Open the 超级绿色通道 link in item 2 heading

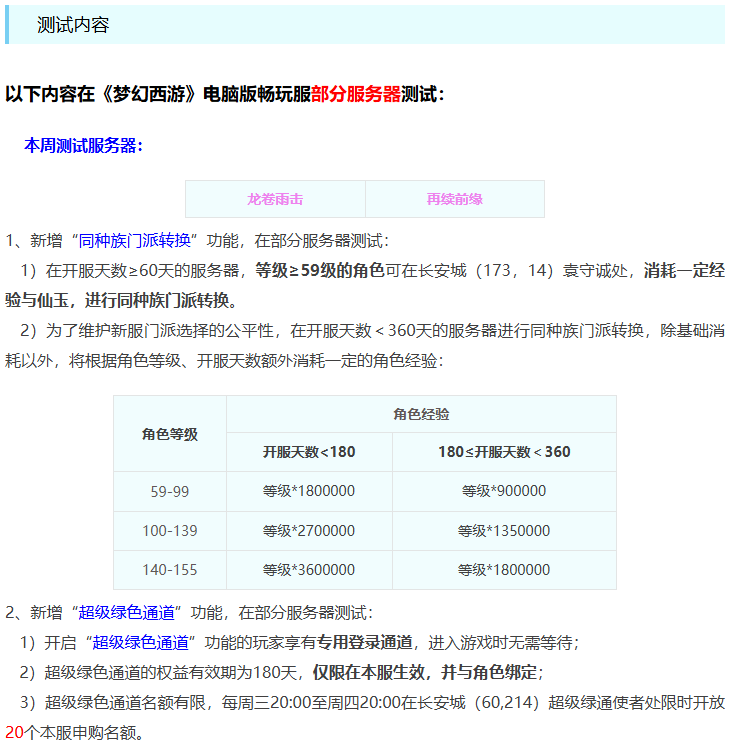[127, 613]
